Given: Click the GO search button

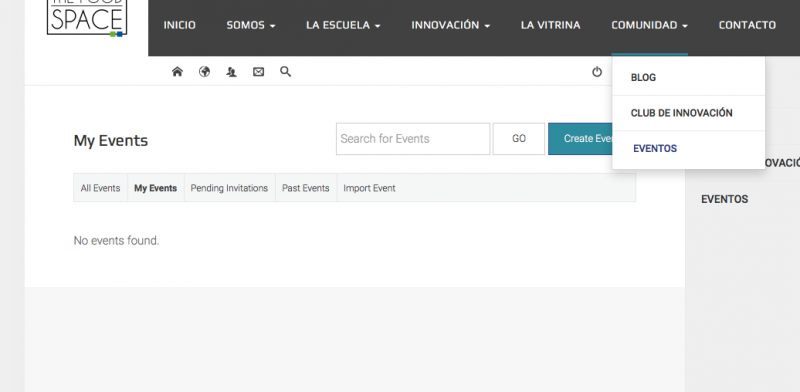Looking at the screenshot, I should tap(519, 139).
